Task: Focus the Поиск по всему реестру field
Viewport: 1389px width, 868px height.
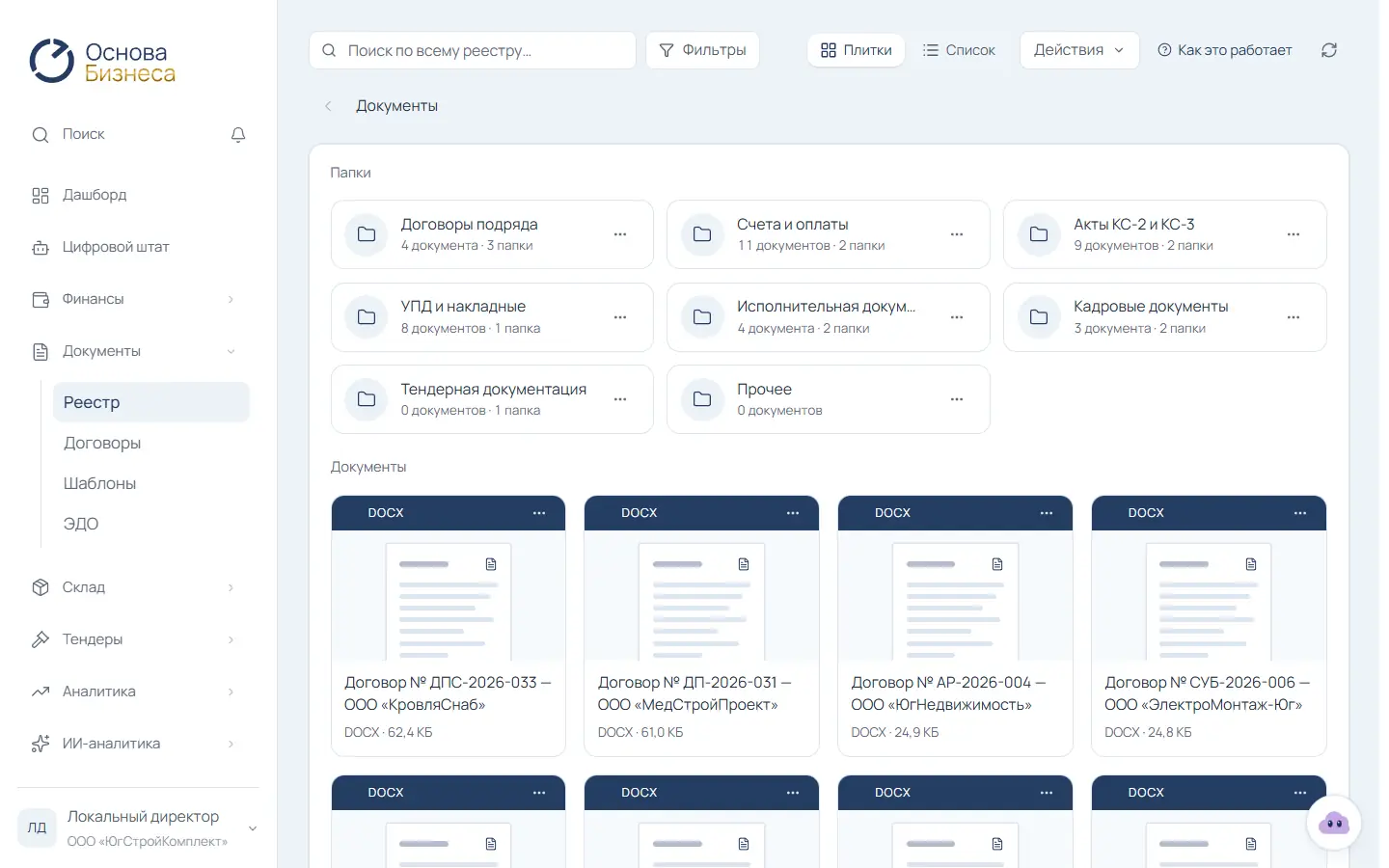Action: [x=473, y=50]
